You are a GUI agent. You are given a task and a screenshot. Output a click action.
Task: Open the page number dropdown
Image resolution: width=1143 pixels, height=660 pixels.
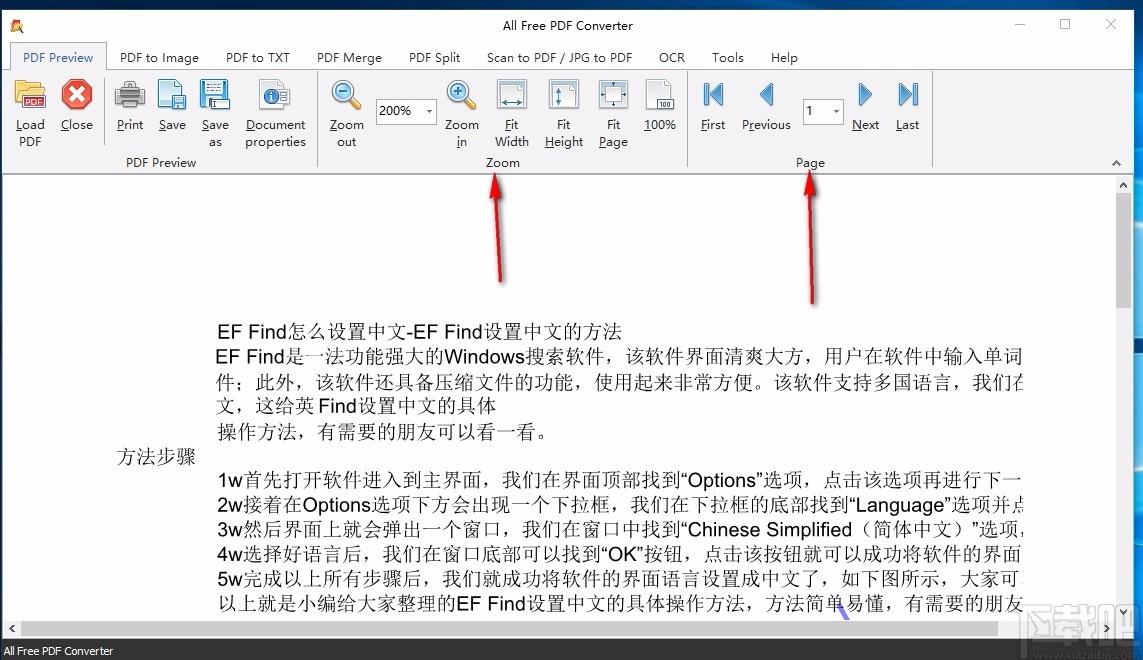click(836, 111)
